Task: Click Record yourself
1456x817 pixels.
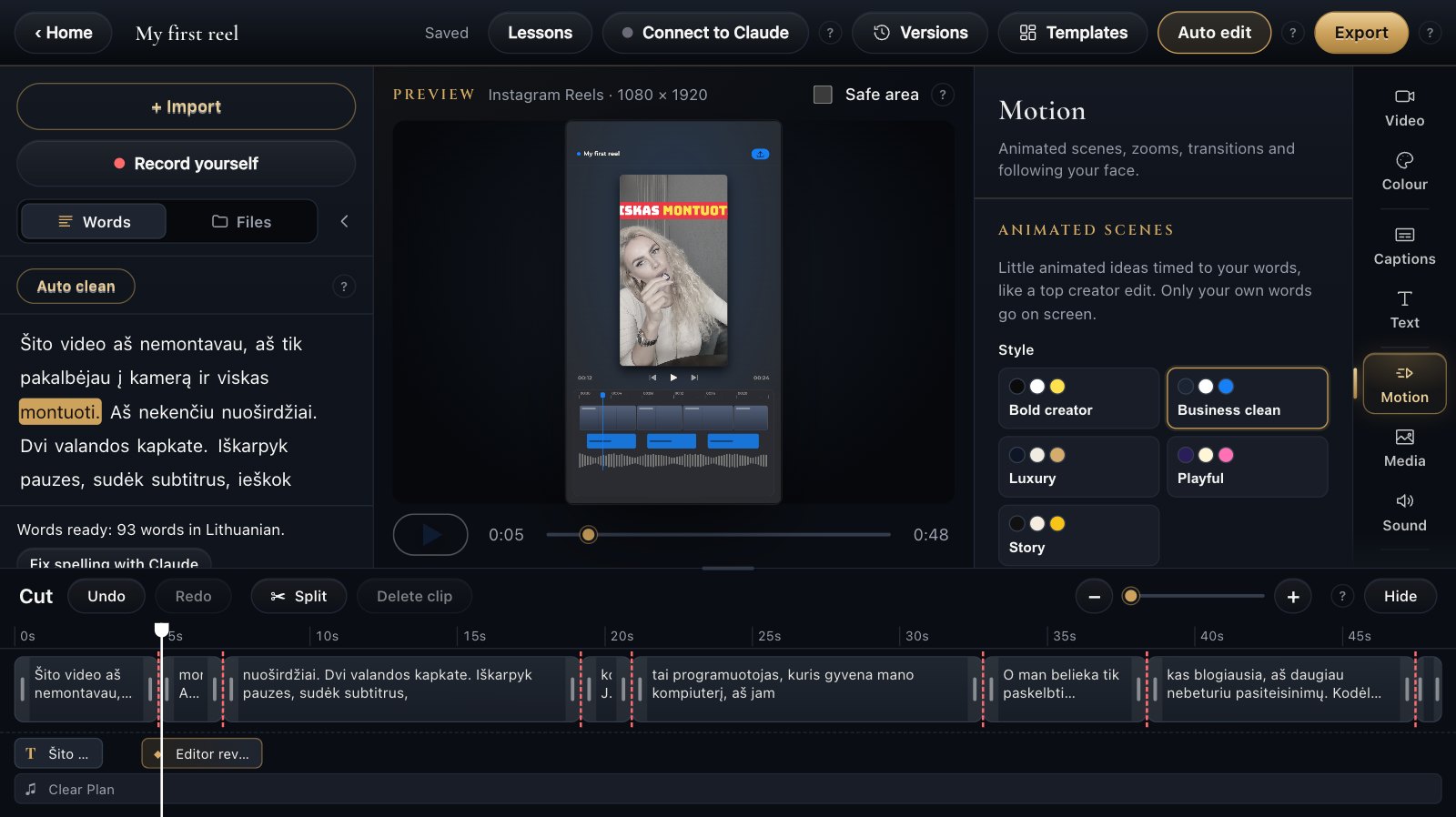Action: click(x=186, y=164)
